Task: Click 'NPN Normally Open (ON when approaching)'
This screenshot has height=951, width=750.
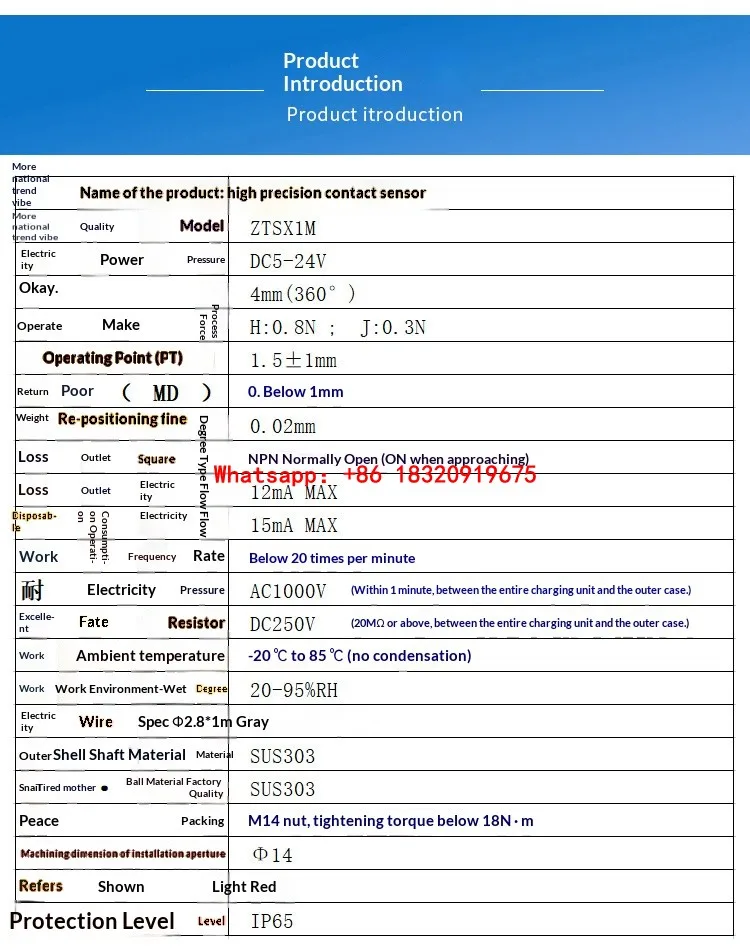Action: 388,459
